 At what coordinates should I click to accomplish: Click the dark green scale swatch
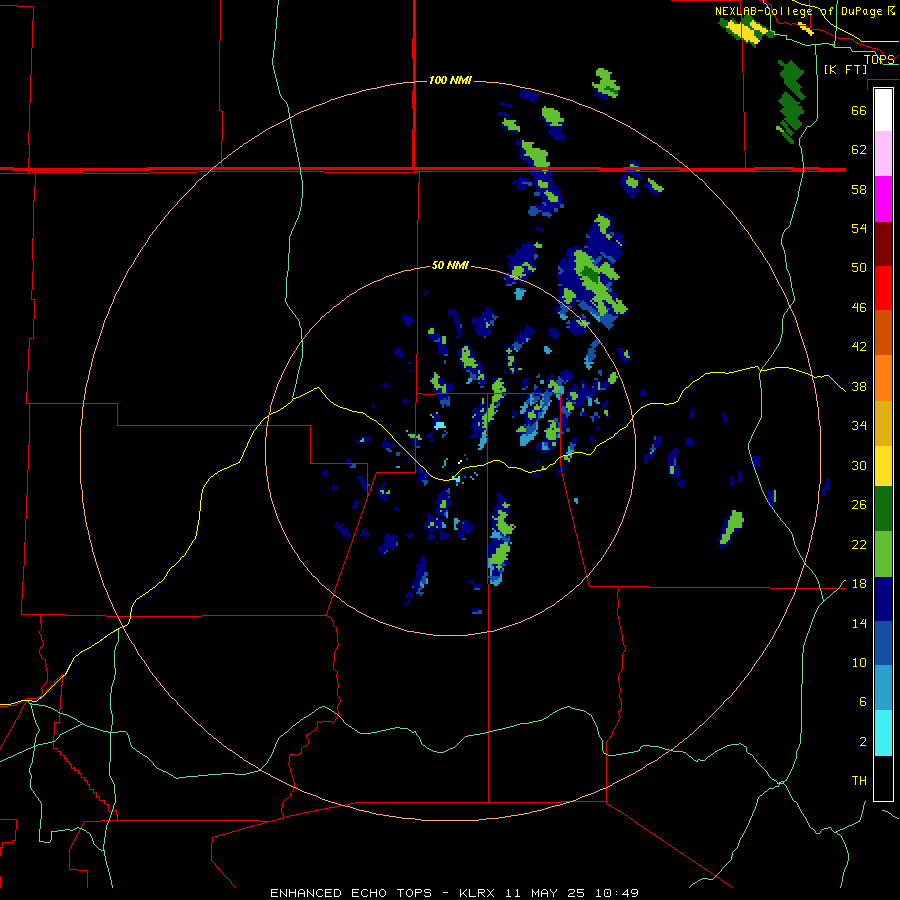click(883, 509)
